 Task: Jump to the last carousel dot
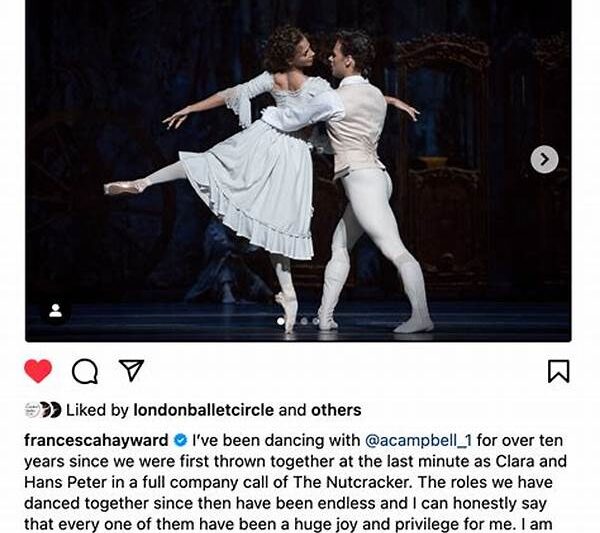316,321
